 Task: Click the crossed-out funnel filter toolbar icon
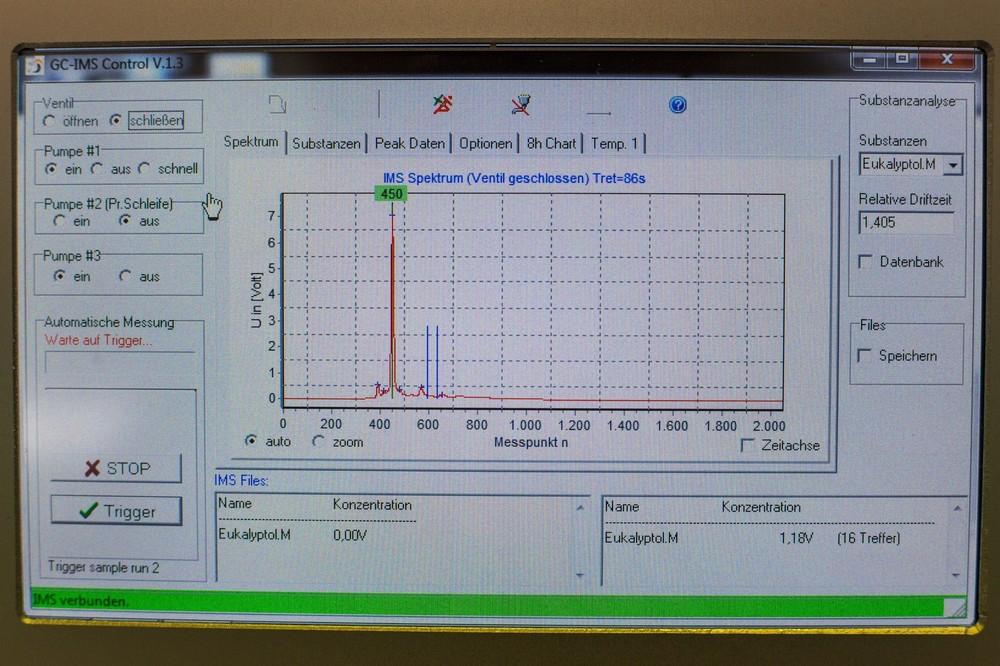(x=520, y=104)
